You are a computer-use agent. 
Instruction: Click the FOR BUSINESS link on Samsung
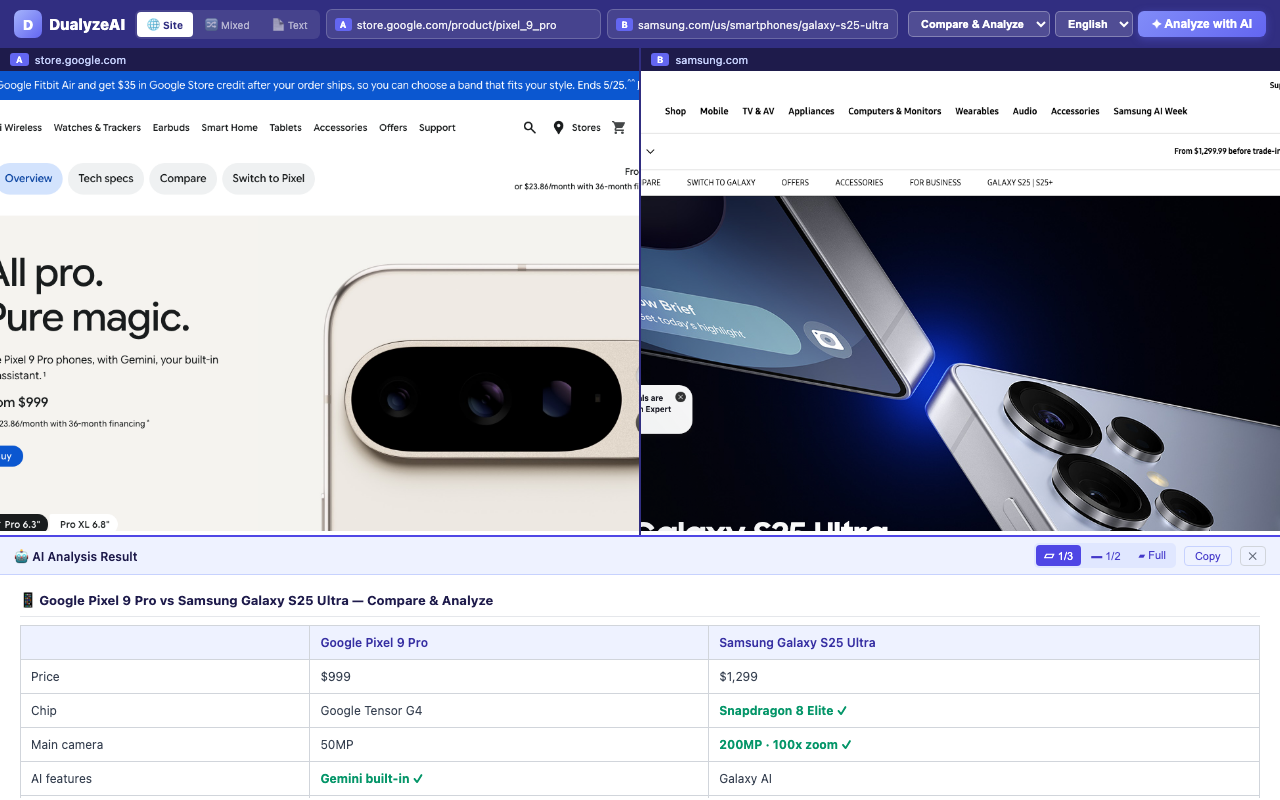tap(935, 183)
